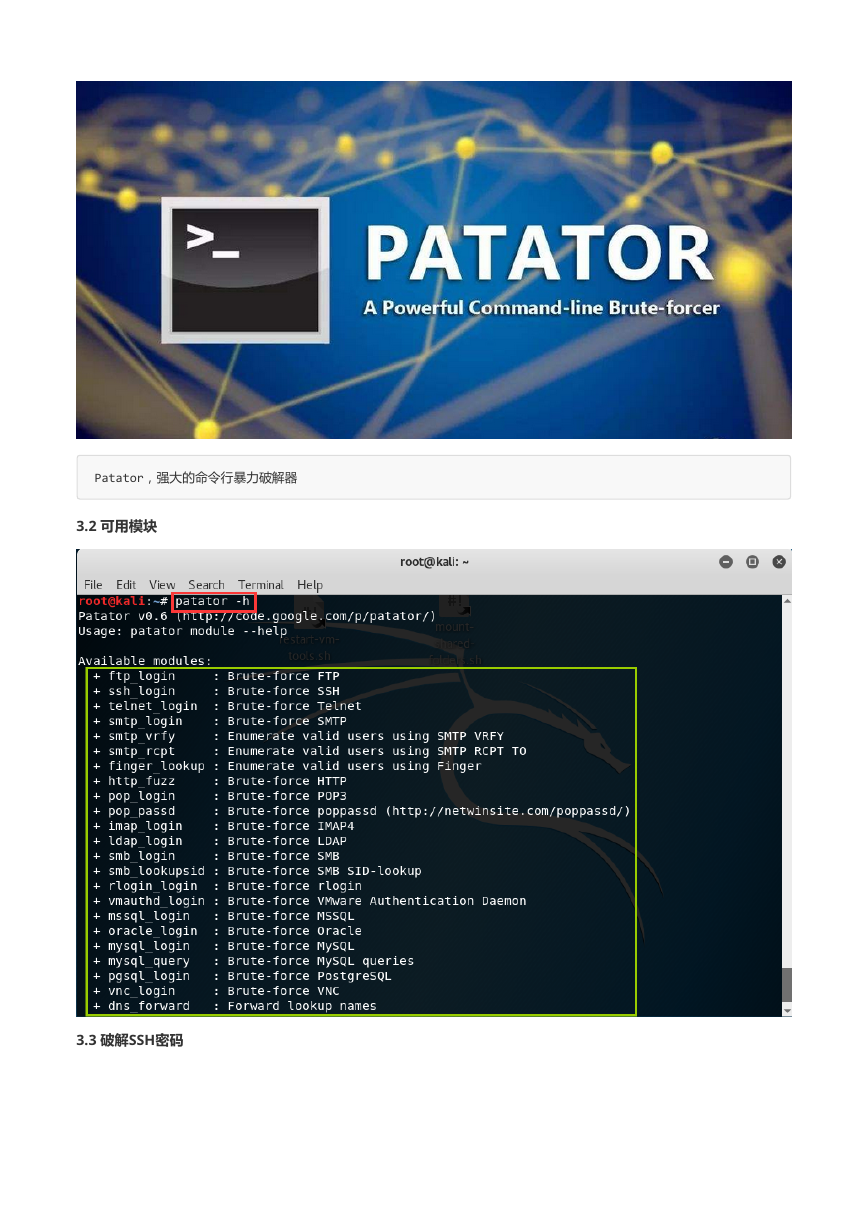Select the http_fuzz module line

coord(220,781)
